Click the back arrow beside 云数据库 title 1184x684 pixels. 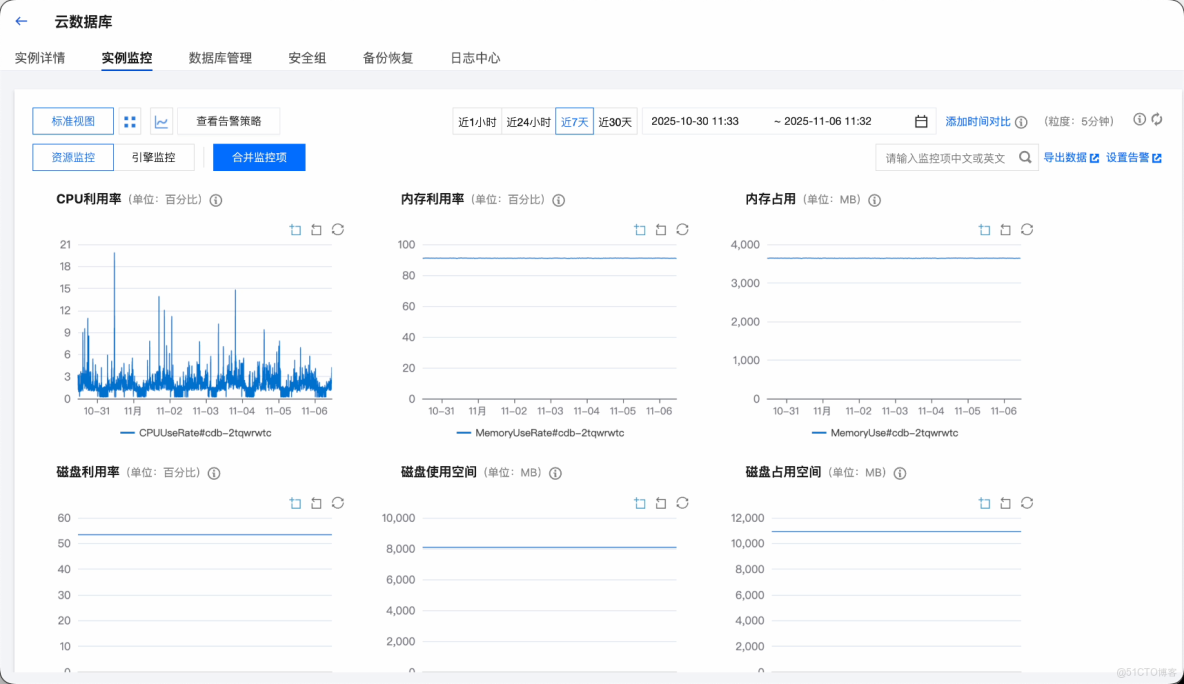20,20
